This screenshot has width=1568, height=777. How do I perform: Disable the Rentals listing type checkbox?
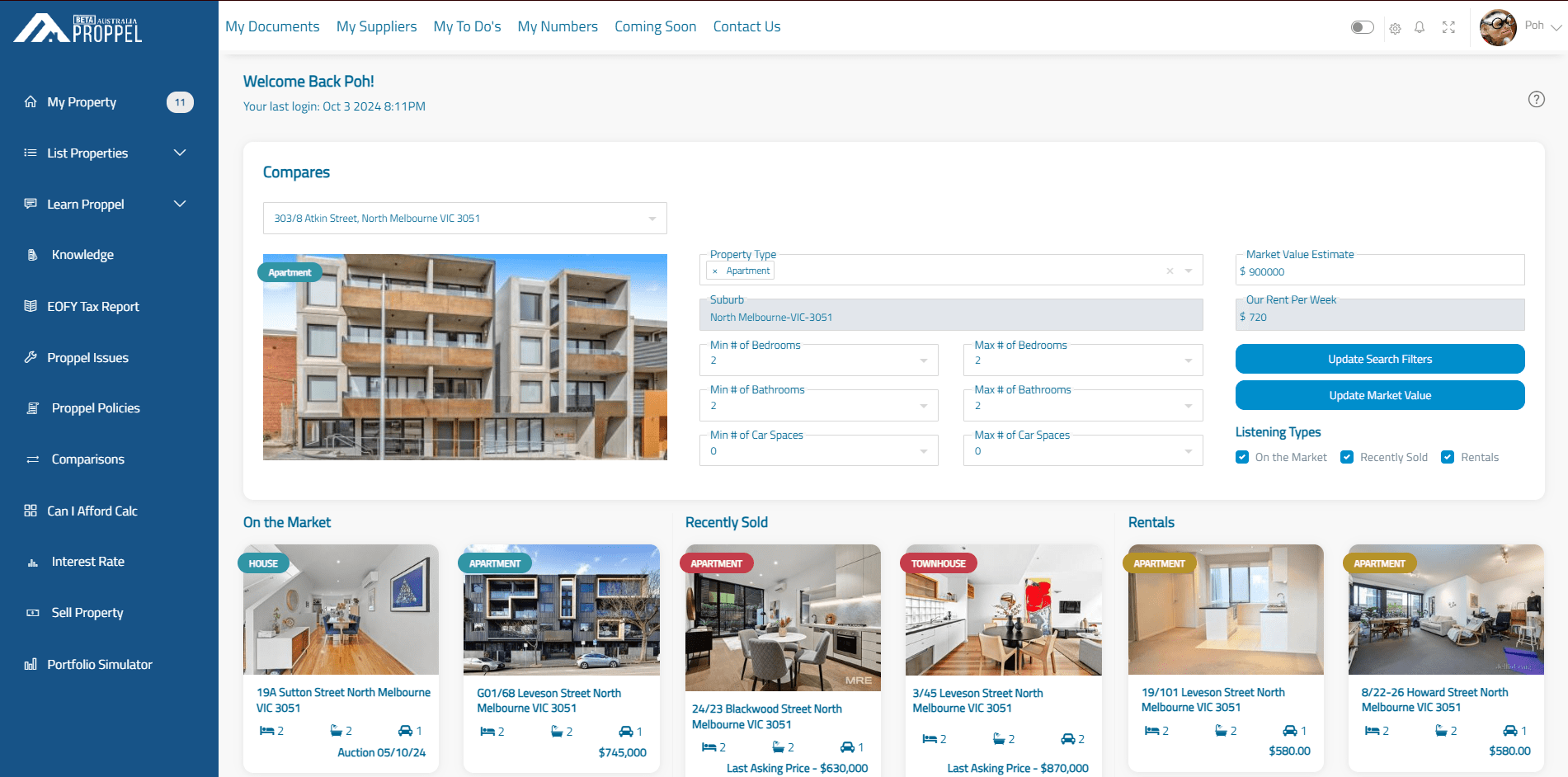pyautogui.click(x=1448, y=457)
